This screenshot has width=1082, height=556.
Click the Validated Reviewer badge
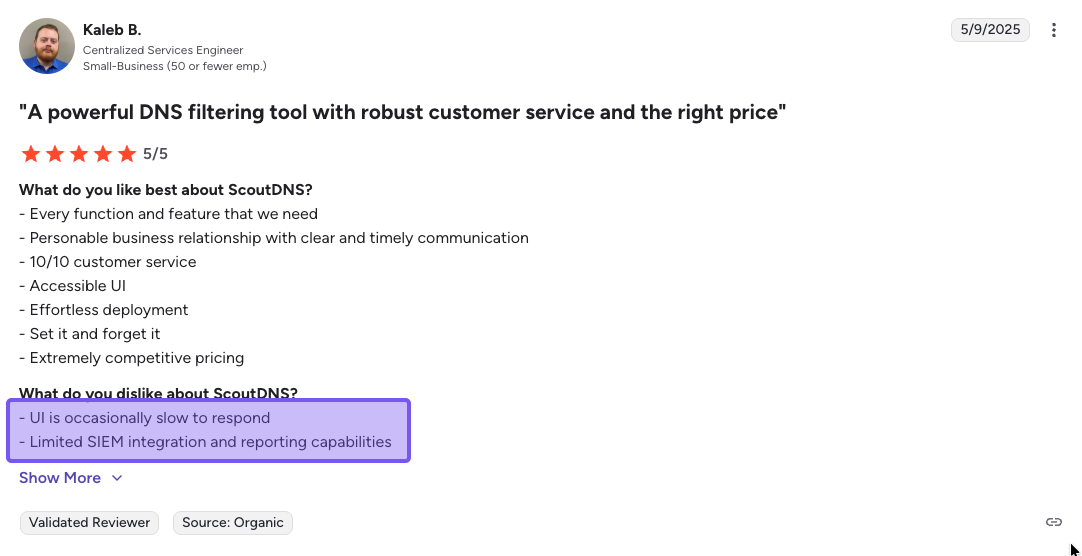point(89,522)
